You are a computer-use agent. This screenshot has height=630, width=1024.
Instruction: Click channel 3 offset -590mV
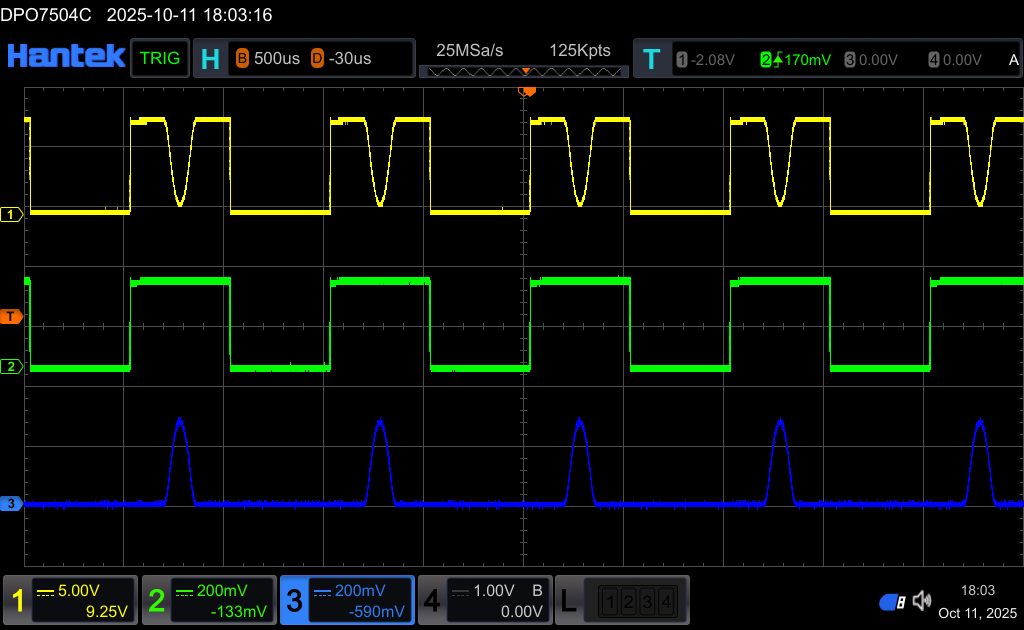pyautogui.click(x=377, y=612)
